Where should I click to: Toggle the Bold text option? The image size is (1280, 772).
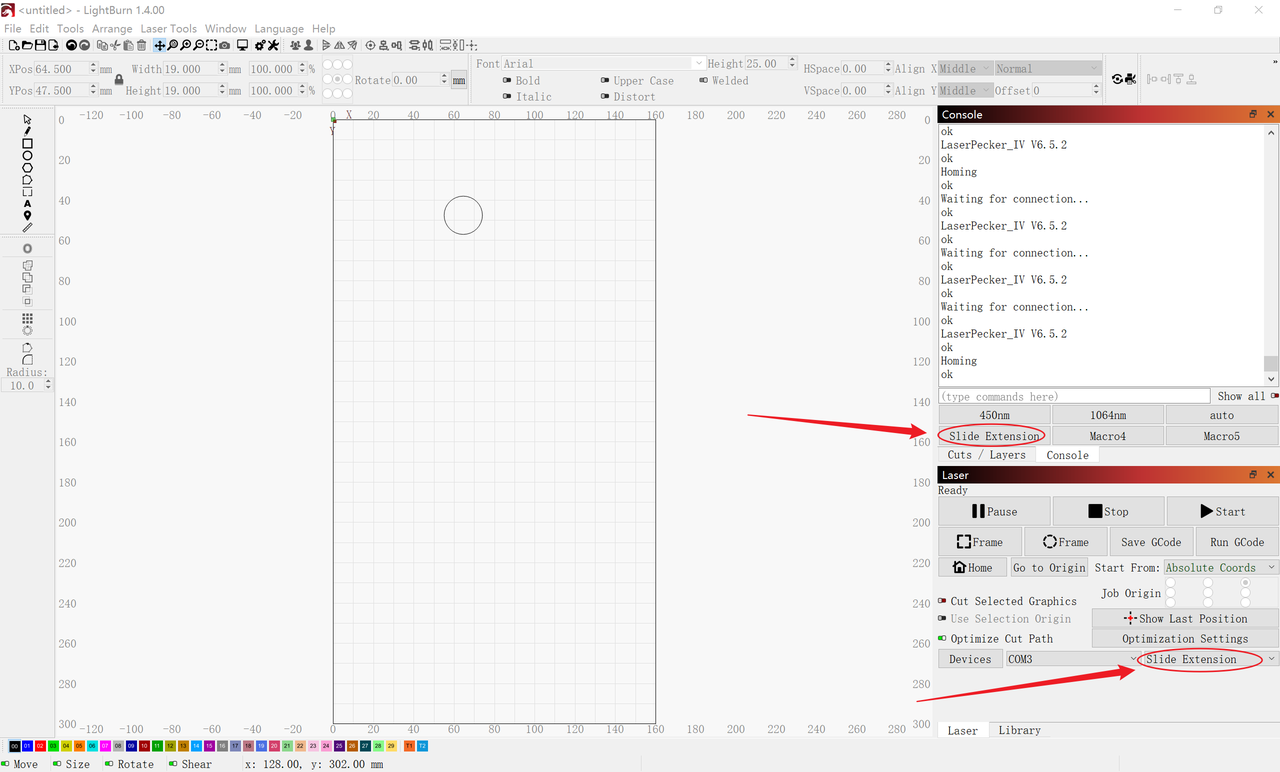pyautogui.click(x=508, y=81)
